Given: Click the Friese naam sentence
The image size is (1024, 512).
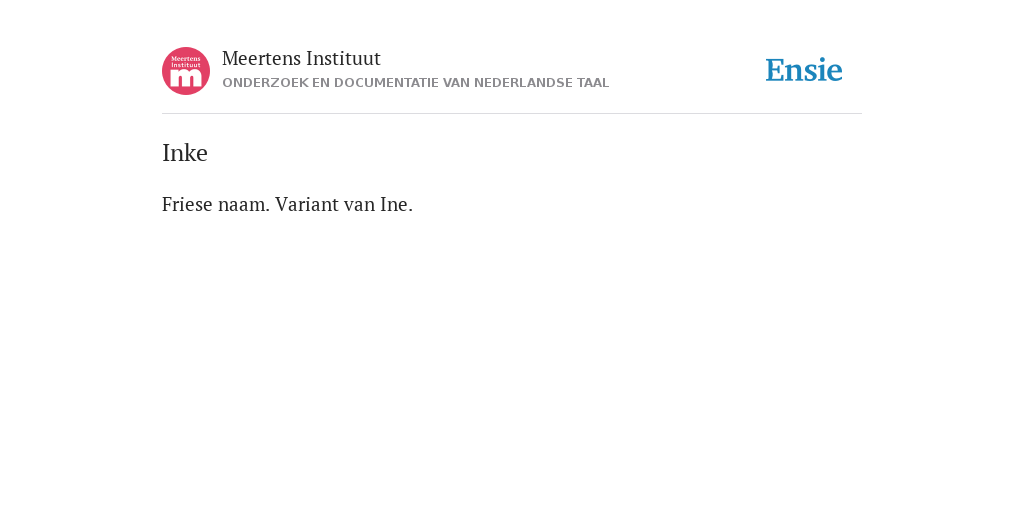Looking at the screenshot, I should coord(216,204).
